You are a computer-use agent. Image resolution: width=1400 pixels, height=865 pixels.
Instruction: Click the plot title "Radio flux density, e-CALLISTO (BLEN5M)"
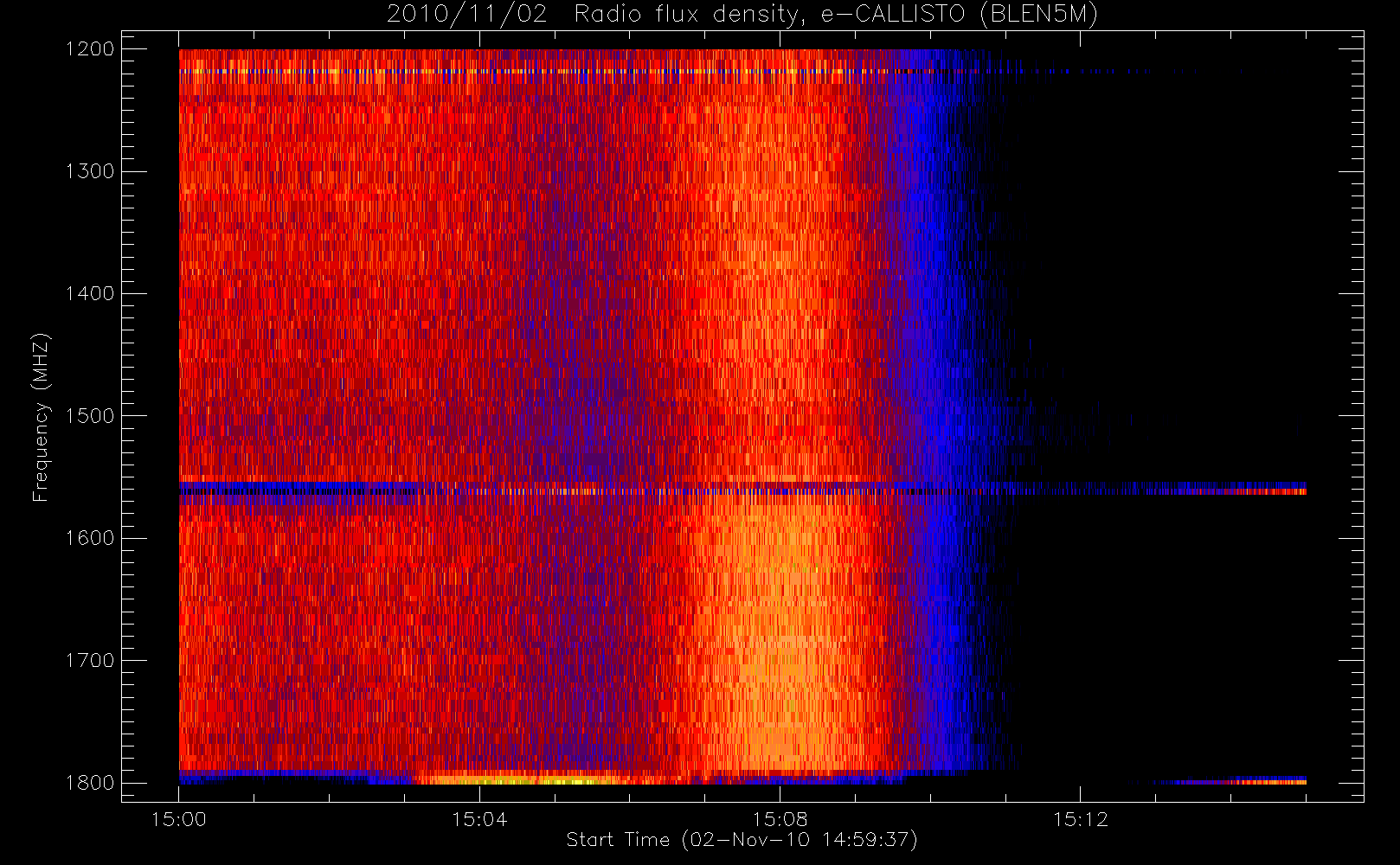pyautogui.click(x=836, y=15)
